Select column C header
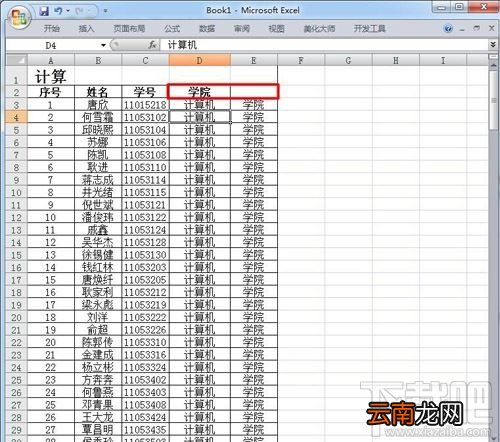The height and width of the screenshot is (442, 500). click(145, 60)
